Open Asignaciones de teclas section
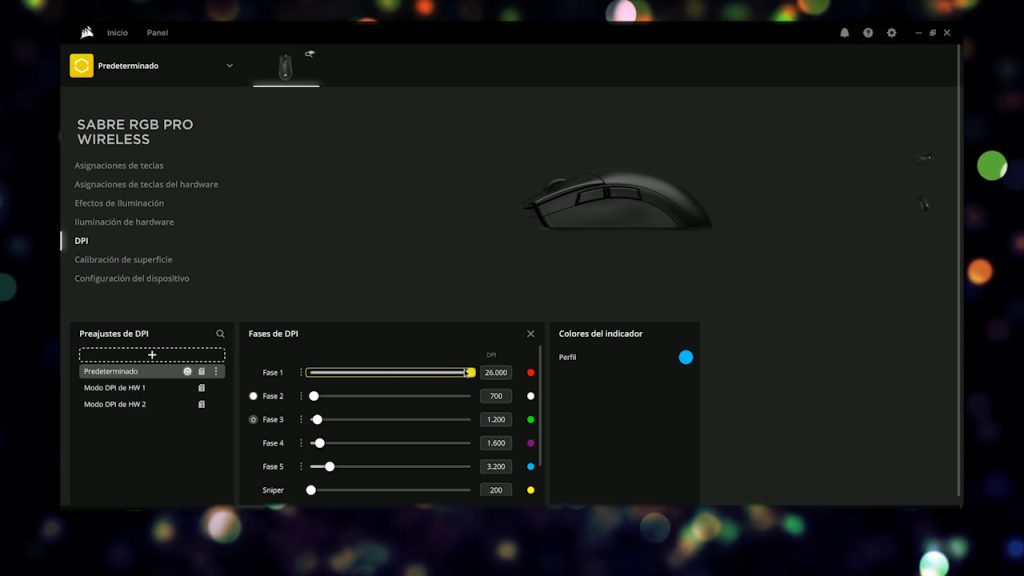 [119, 165]
